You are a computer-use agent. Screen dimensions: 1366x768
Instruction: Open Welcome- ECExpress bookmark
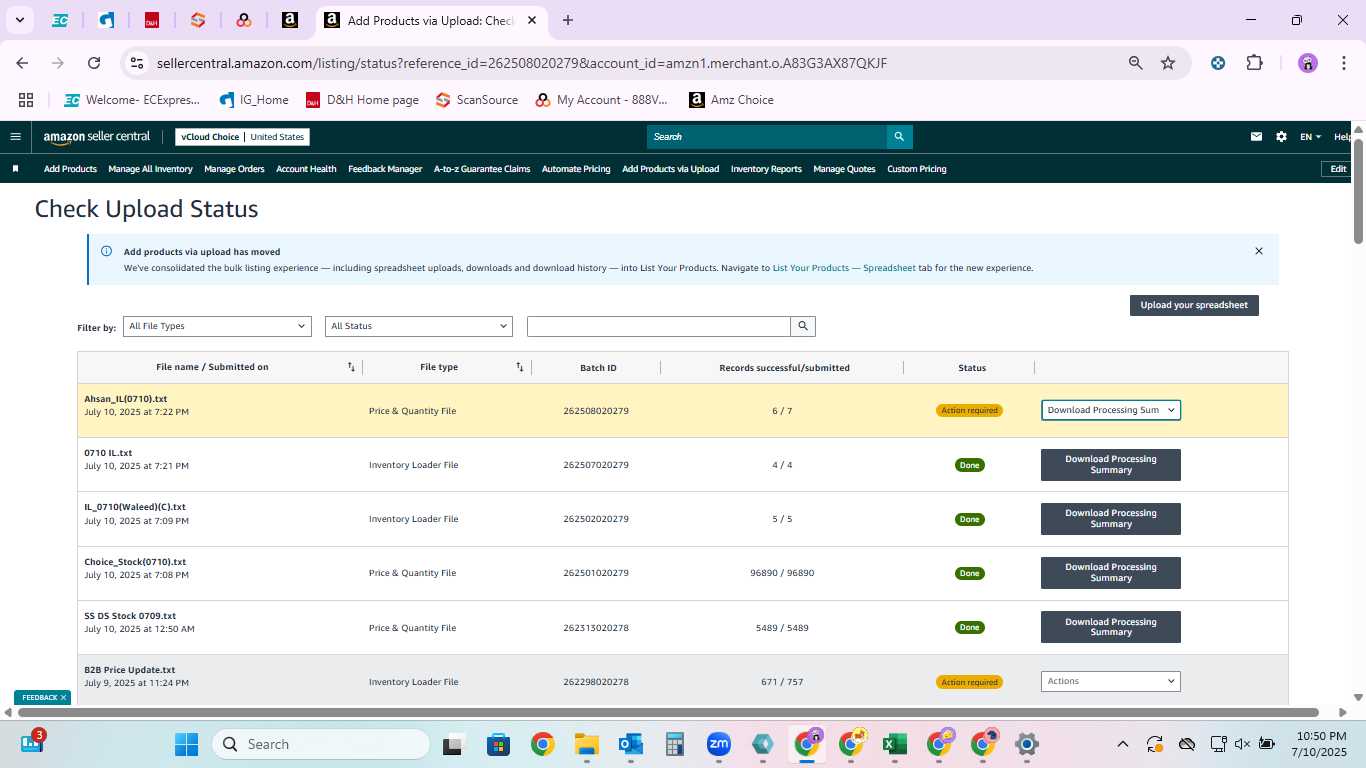(132, 100)
